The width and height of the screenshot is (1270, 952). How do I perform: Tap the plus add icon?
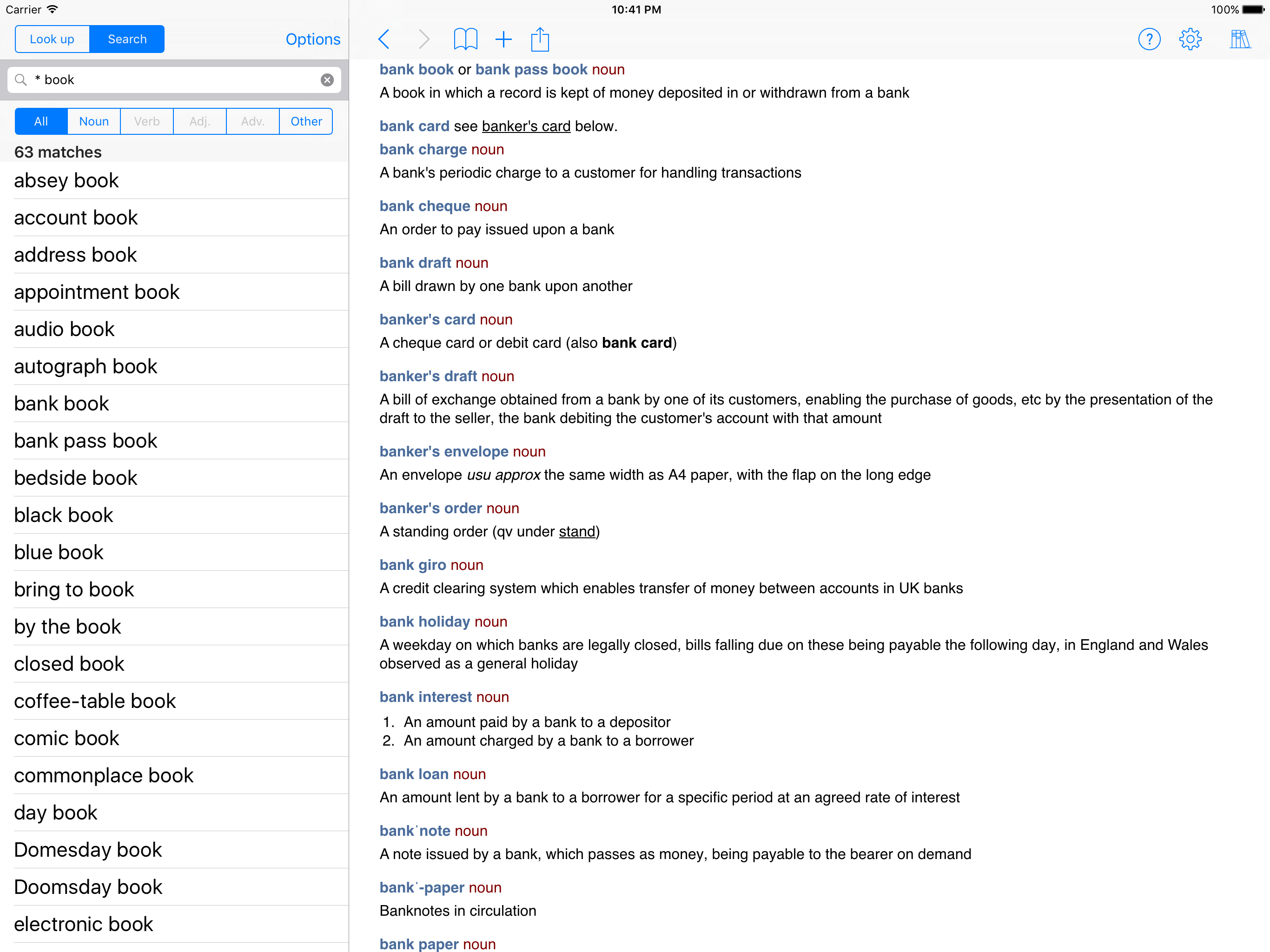[x=503, y=39]
